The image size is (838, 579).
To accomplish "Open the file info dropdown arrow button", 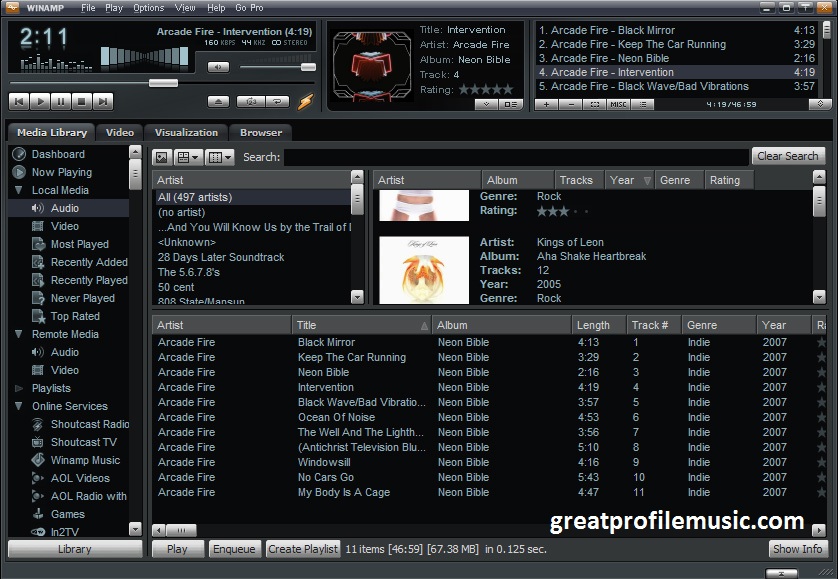I will click(486, 104).
